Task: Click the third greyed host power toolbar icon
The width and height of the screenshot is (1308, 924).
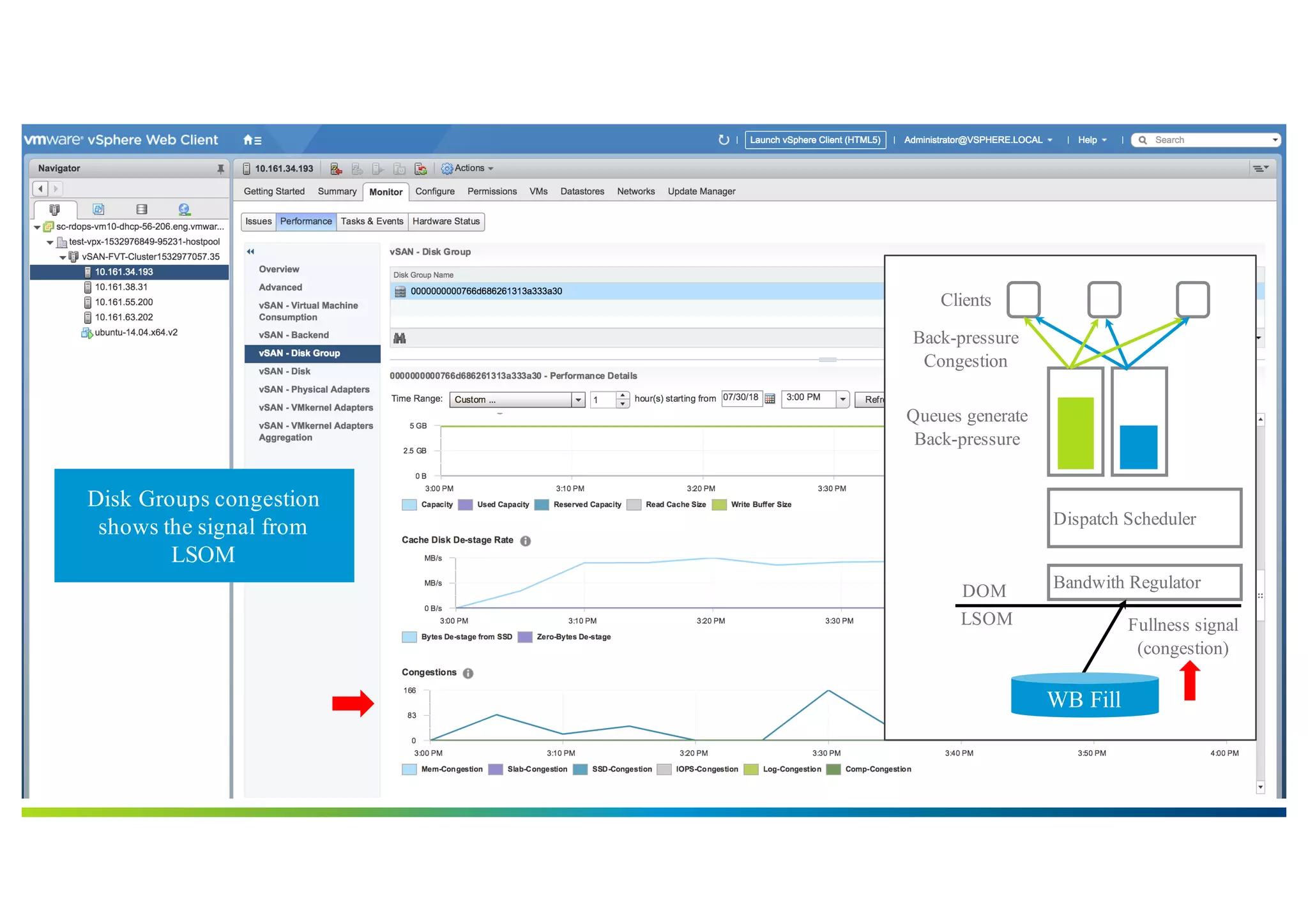Action: (378, 169)
